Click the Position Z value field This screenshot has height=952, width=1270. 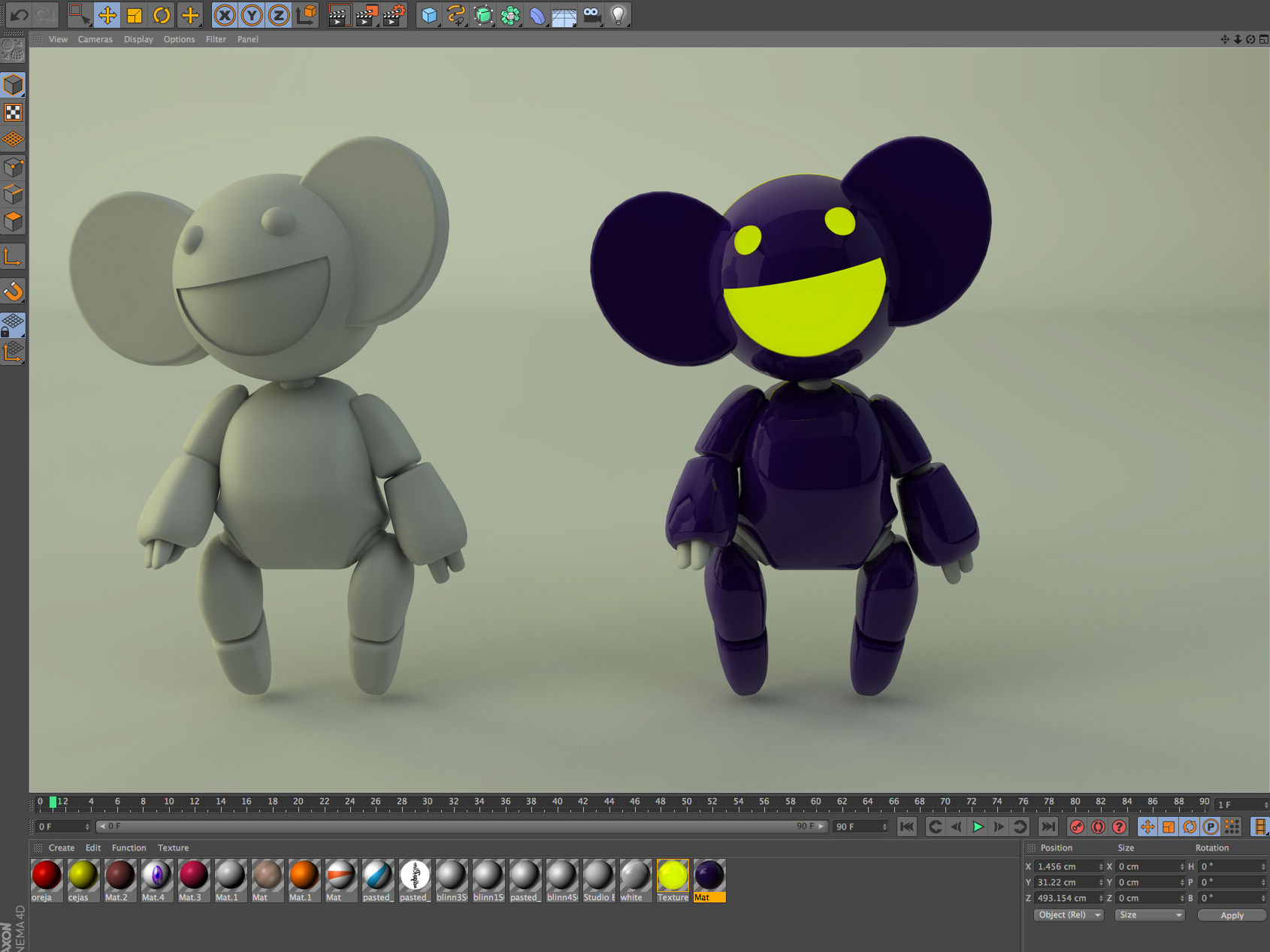click(x=1068, y=898)
